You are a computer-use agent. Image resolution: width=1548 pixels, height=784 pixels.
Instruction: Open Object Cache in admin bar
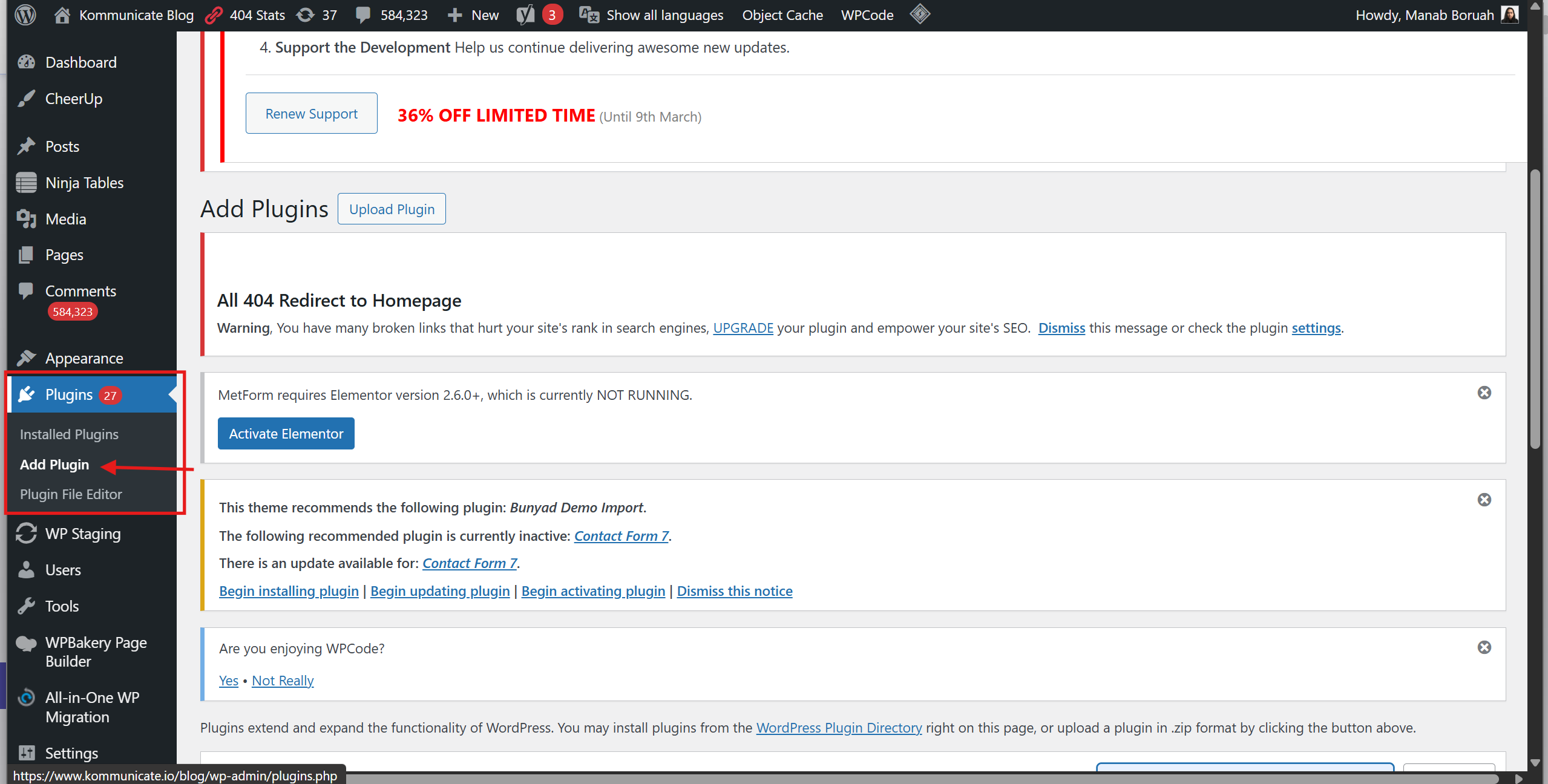point(782,15)
